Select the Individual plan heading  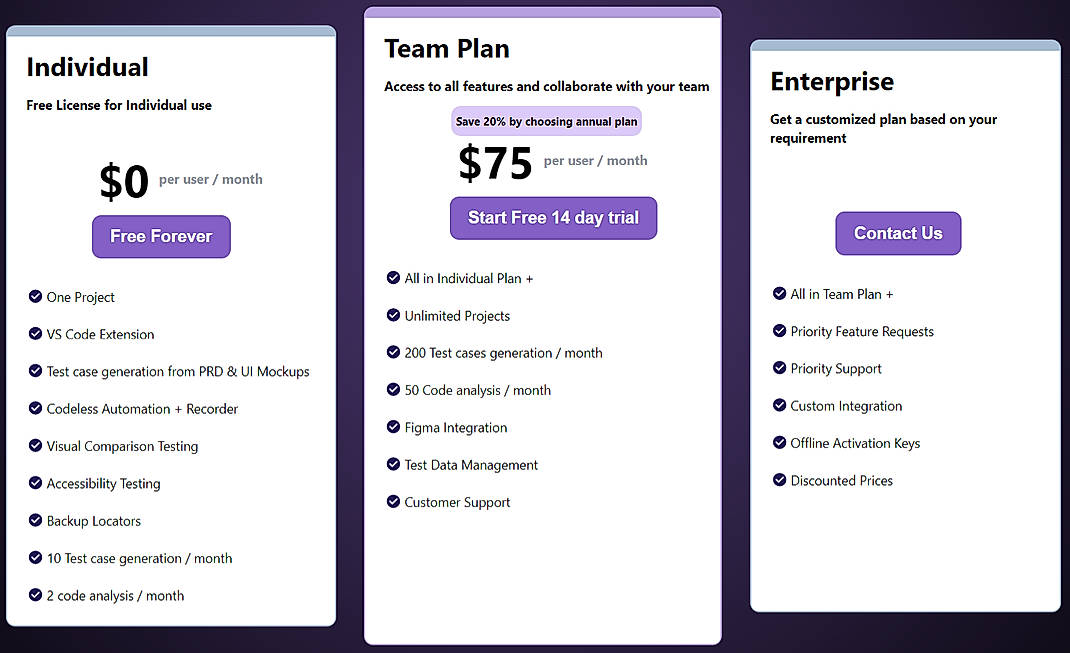[x=88, y=67]
